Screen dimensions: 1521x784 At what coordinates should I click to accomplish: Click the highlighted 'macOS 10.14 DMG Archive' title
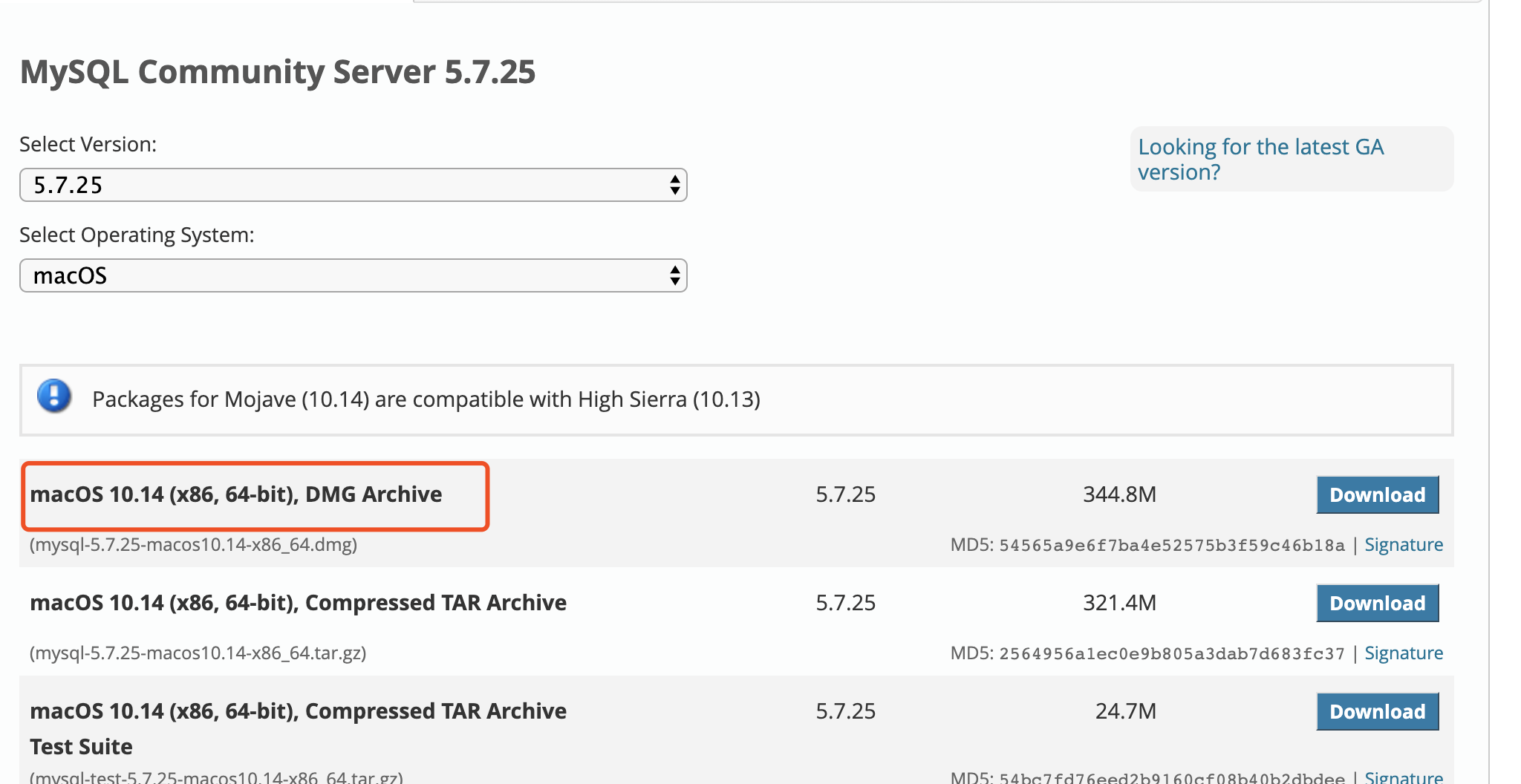[236, 494]
